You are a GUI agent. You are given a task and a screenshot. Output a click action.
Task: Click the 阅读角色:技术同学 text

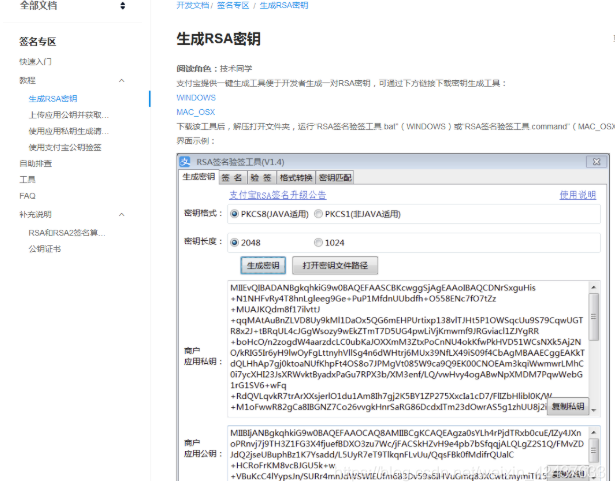(x=214, y=69)
